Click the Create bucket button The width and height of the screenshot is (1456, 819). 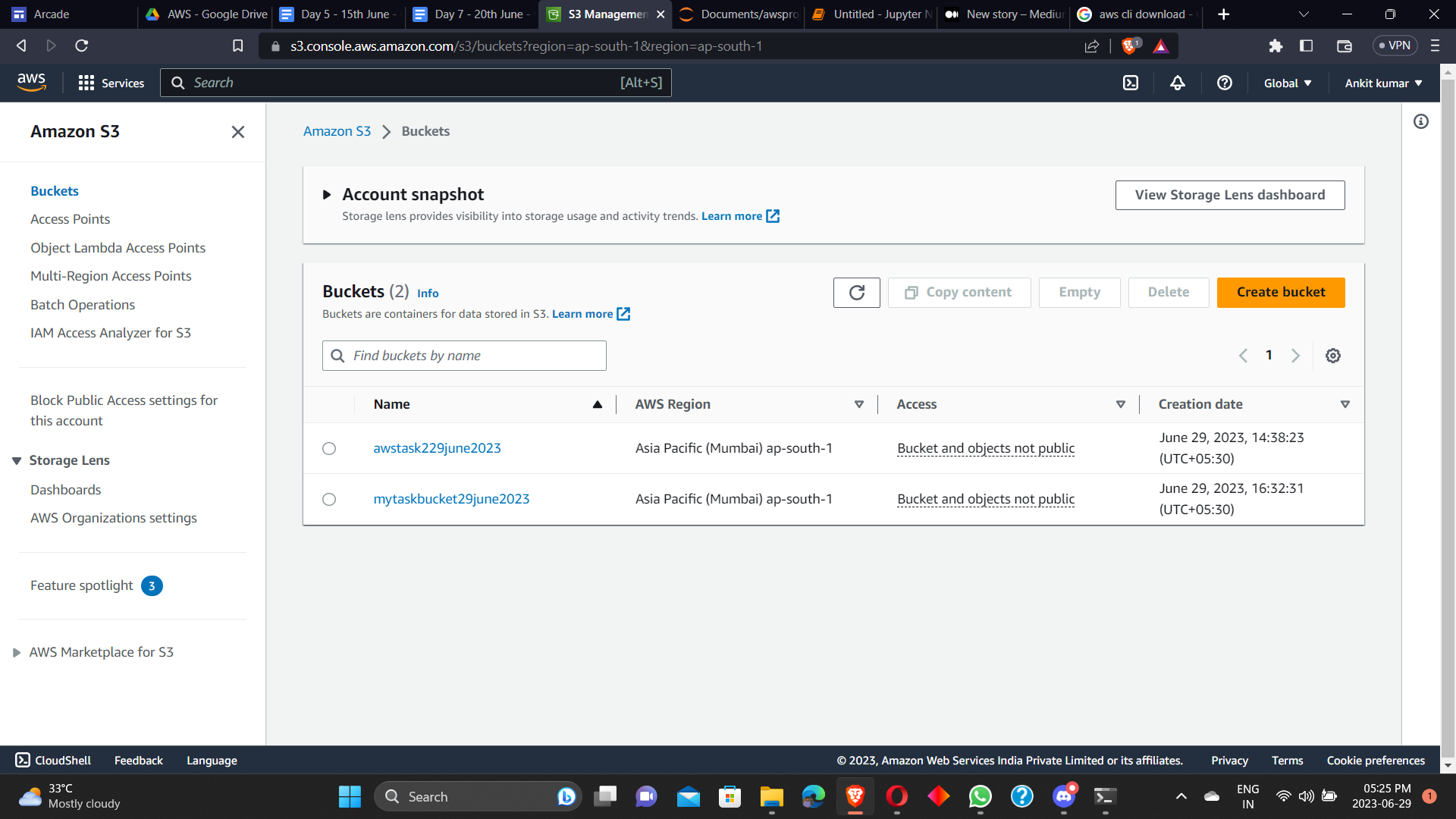pos(1281,292)
